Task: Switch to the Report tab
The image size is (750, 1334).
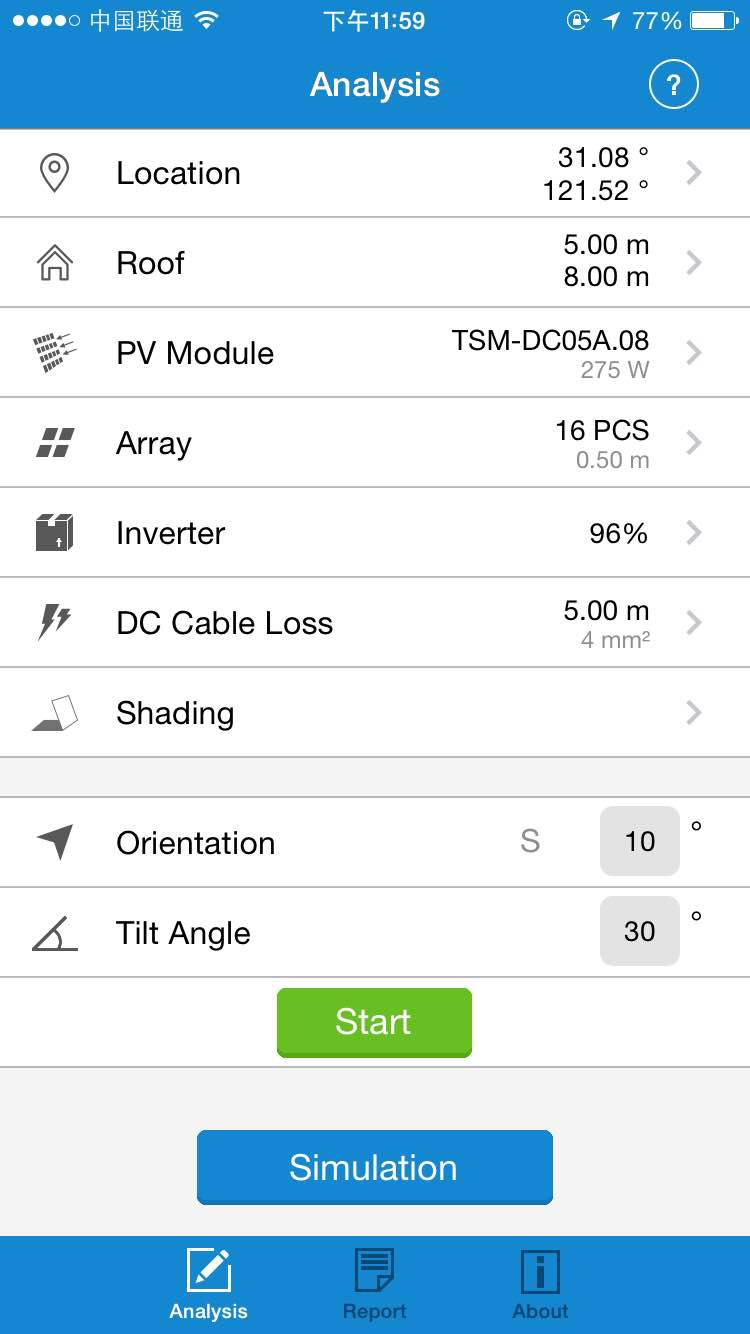Action: click(375, 1285)
